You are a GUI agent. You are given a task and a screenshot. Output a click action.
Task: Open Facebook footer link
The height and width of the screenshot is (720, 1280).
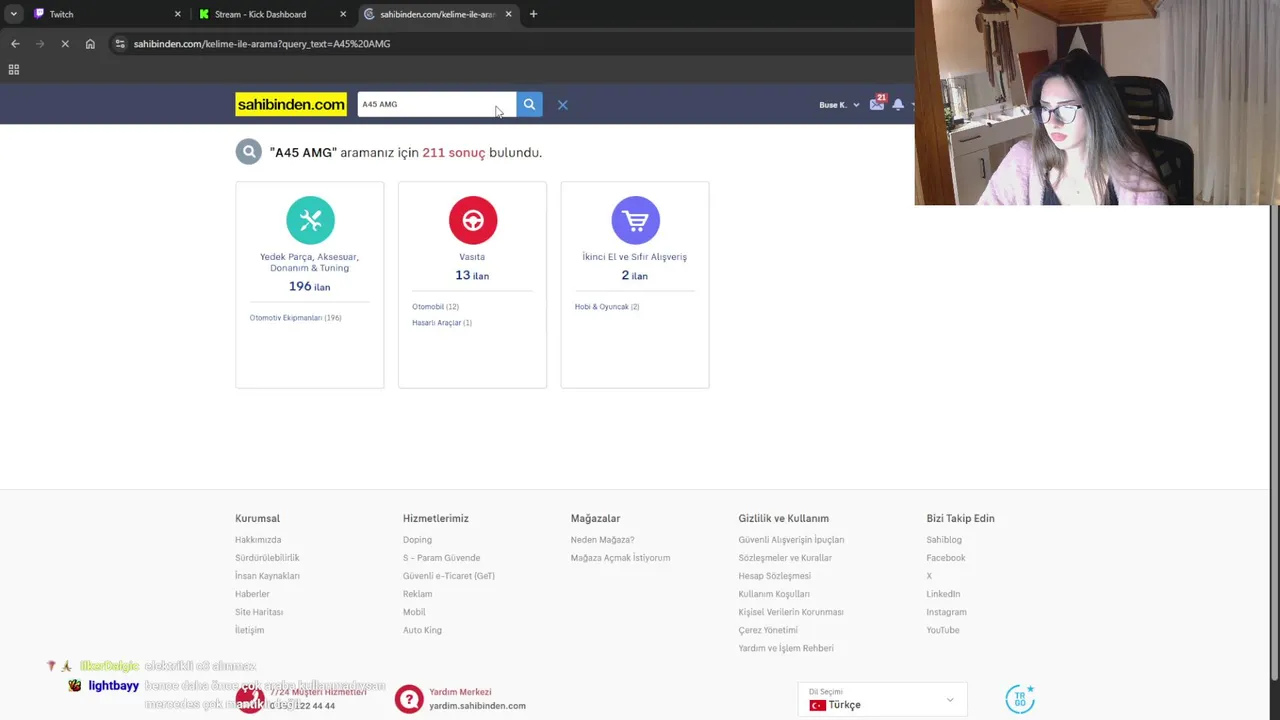[946, 558]
